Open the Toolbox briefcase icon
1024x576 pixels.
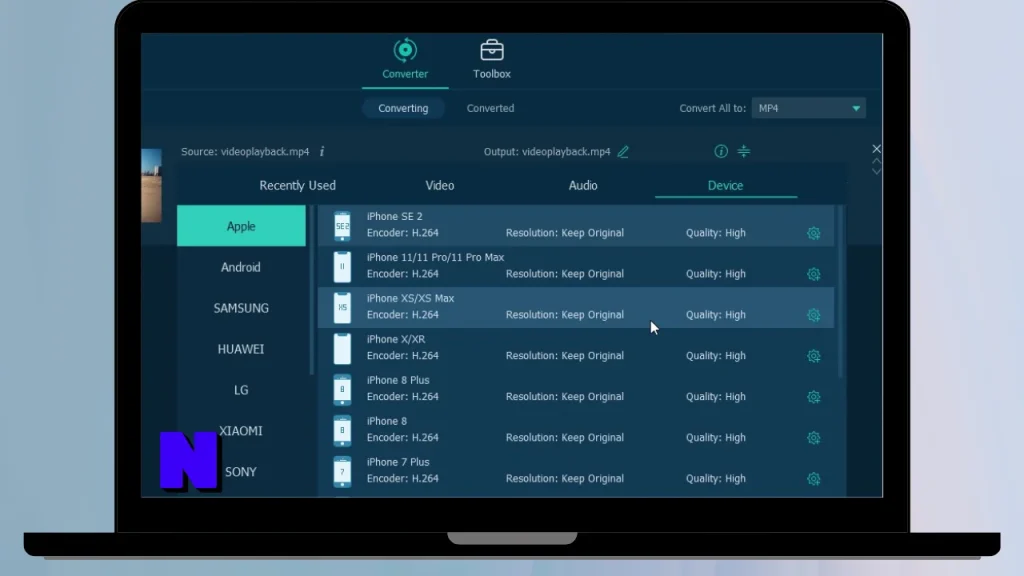pyautogui.click(x=492, y=50)
